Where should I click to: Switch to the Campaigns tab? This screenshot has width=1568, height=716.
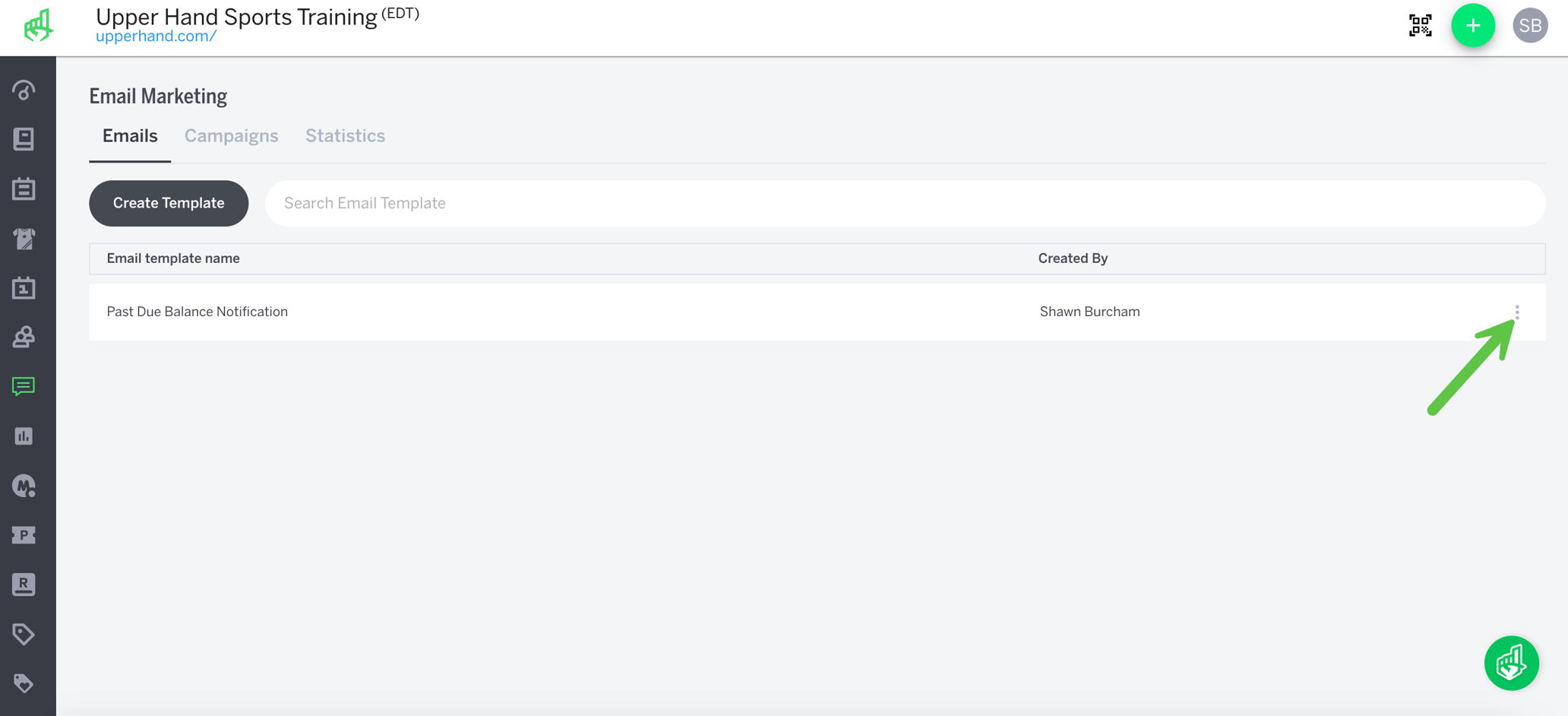click(x=231, y=135)
